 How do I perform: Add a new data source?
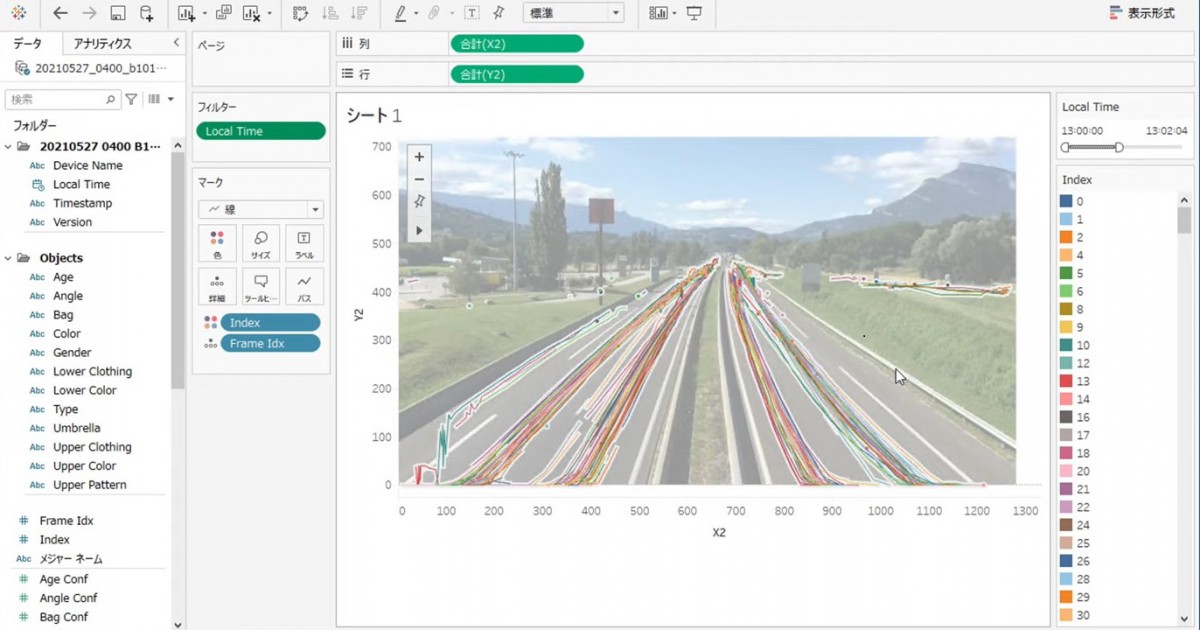(x=147, y=13)
